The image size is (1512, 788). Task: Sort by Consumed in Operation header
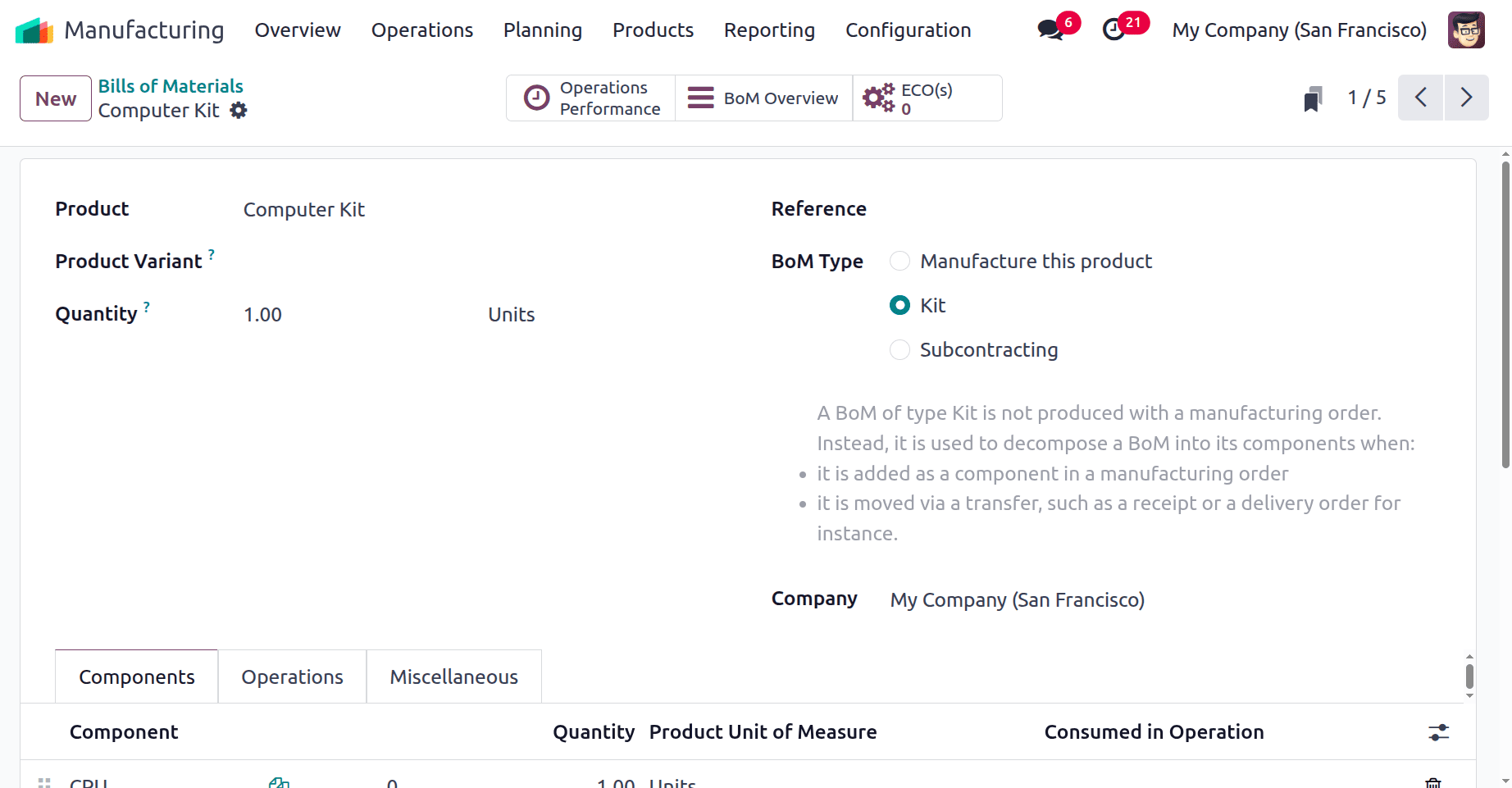[x=1154, y=732]
